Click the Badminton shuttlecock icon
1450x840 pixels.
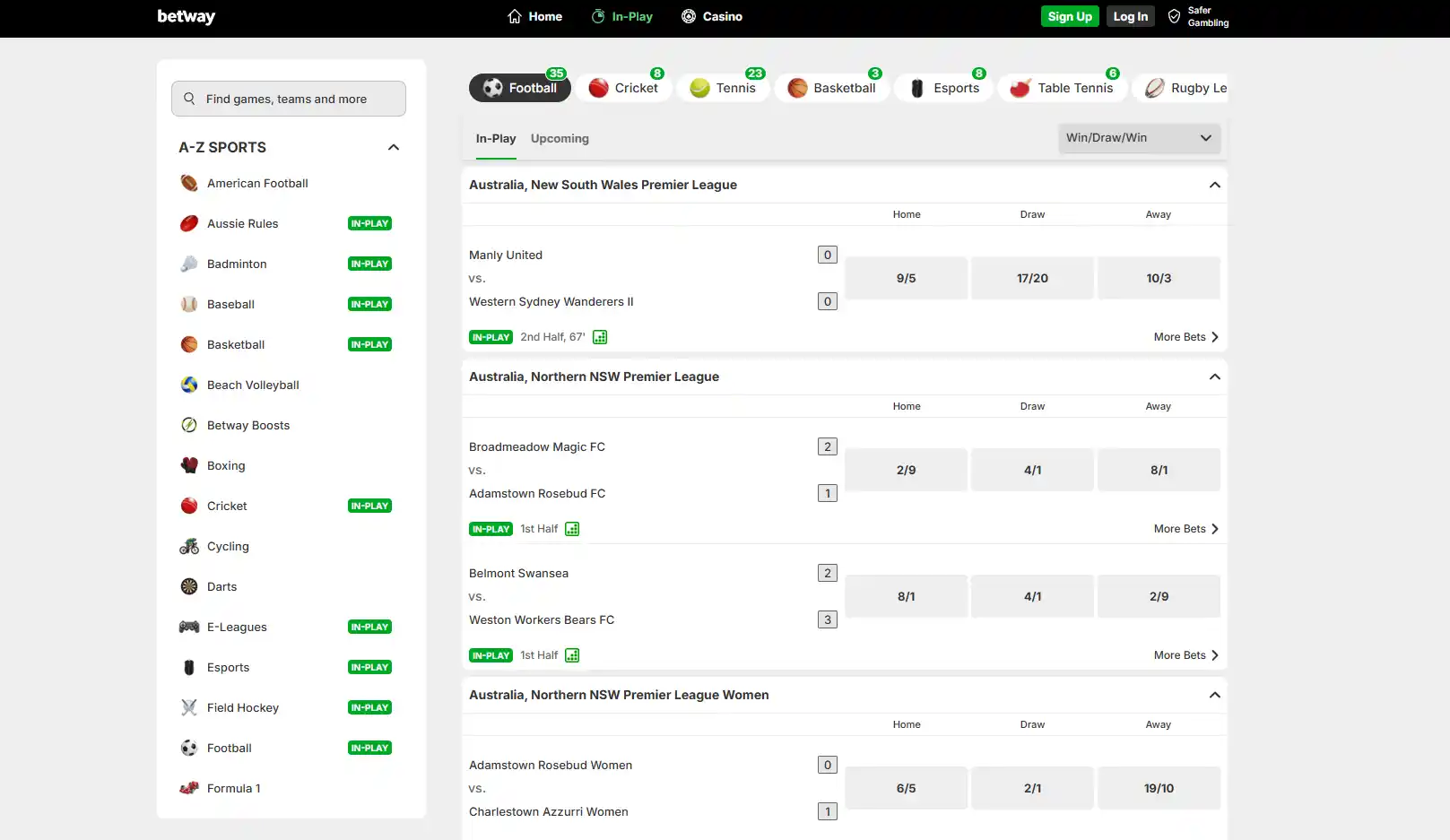pyautogui.click(x=189, y=264)
